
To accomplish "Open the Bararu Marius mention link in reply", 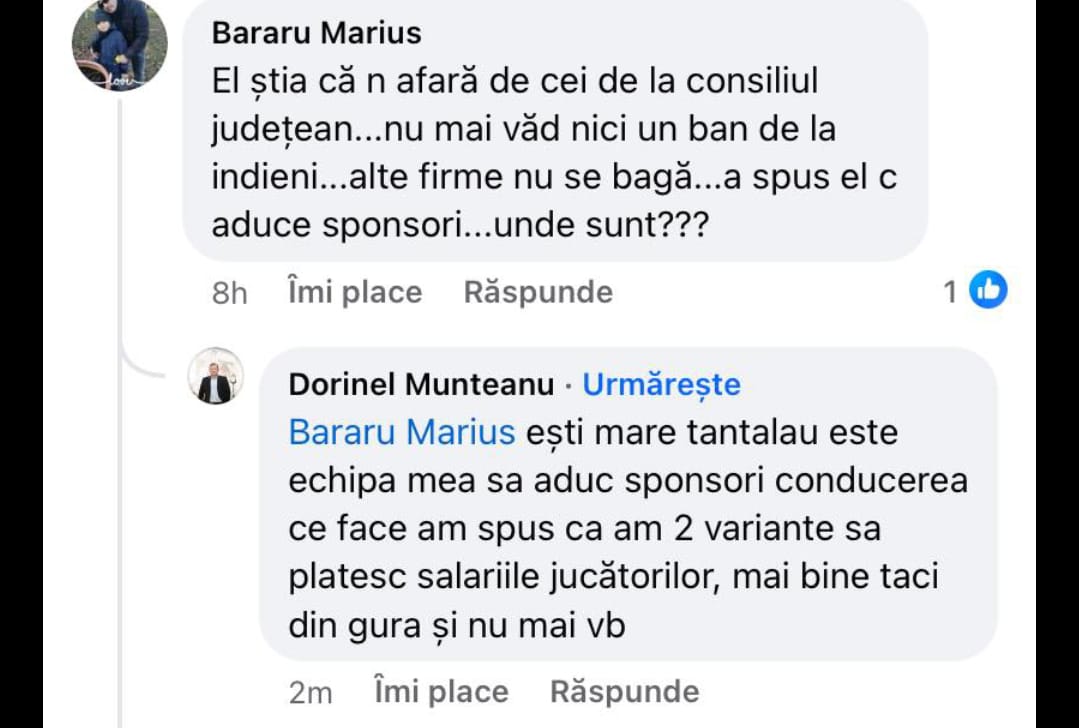I will 398,432.
